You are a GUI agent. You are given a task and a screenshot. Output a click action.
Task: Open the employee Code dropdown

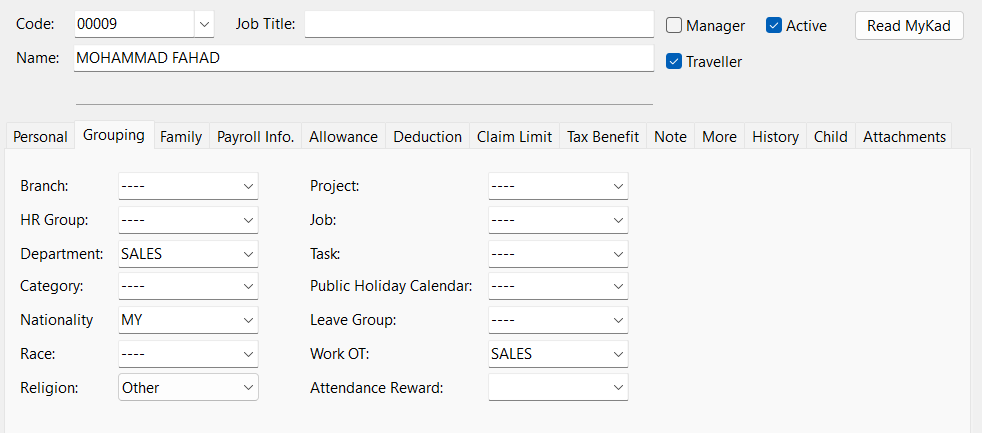click(204, 24)
